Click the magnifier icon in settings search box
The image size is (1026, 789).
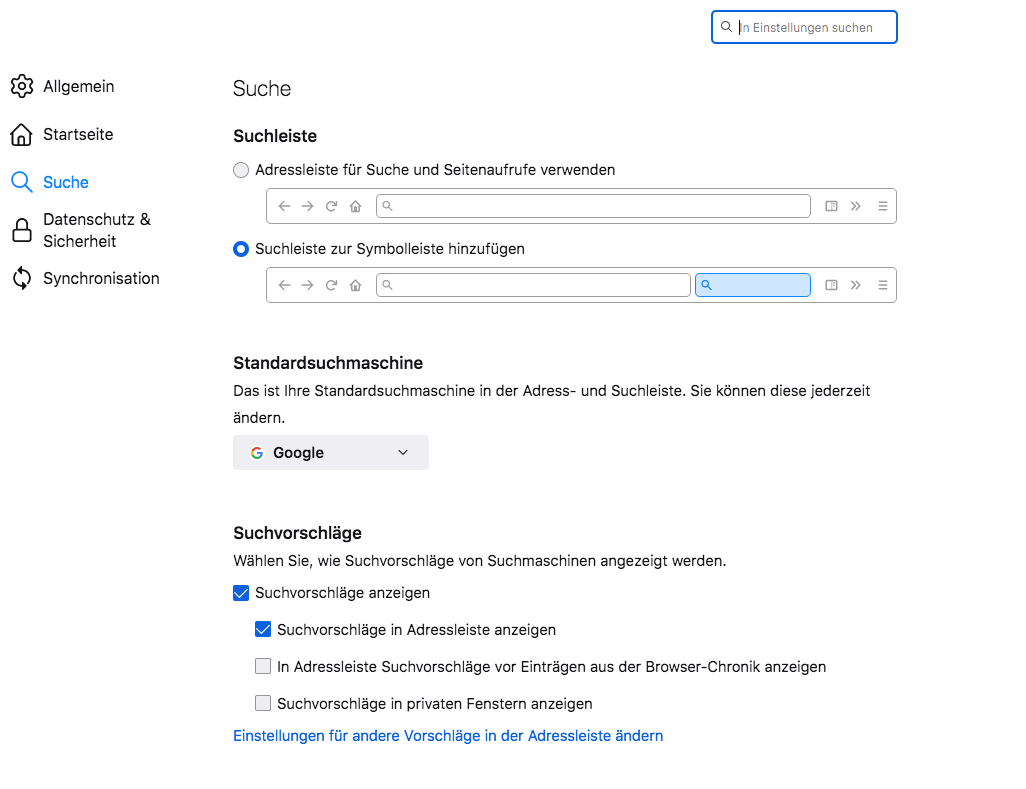(x=727, y=28)
